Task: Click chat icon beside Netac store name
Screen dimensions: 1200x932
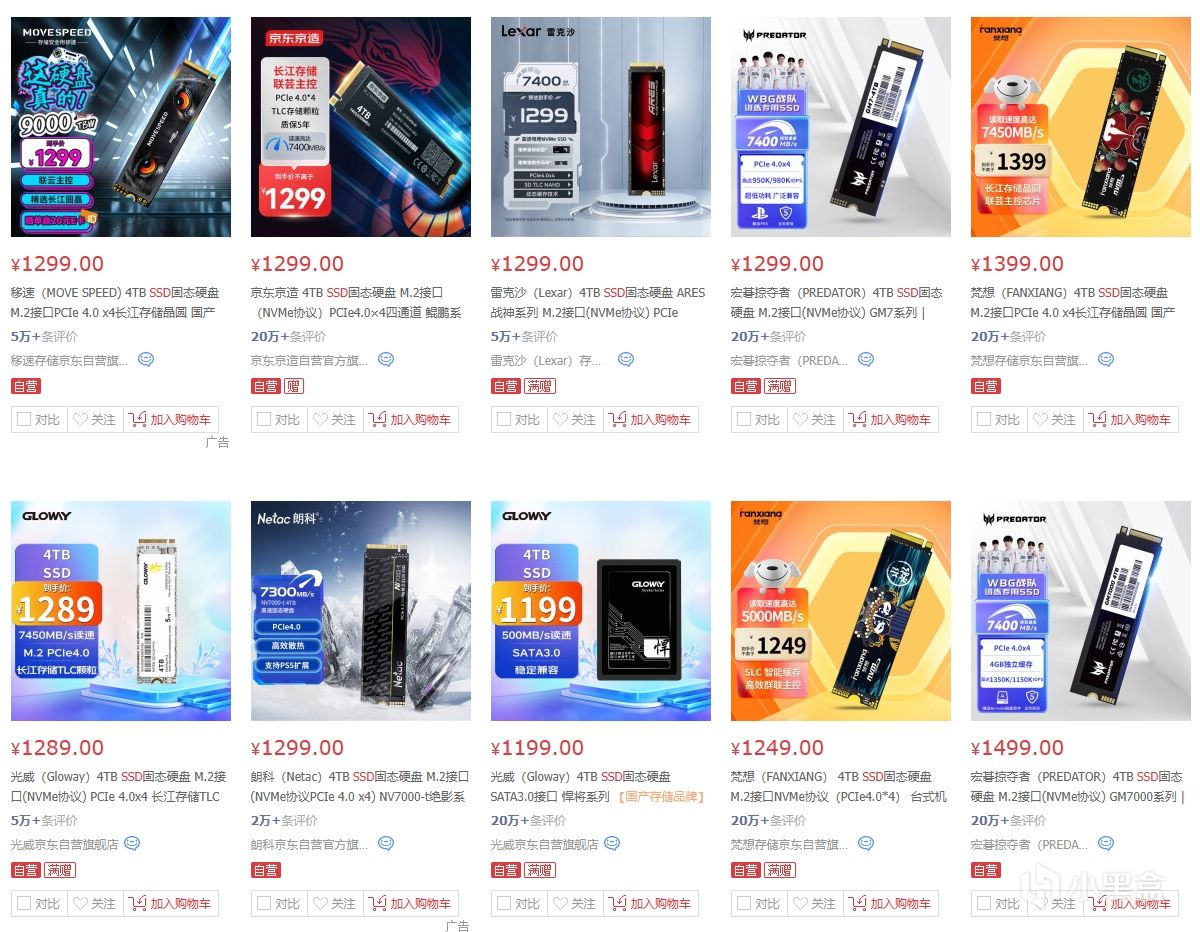Action: pyautogui.click(x=386, y=843)
